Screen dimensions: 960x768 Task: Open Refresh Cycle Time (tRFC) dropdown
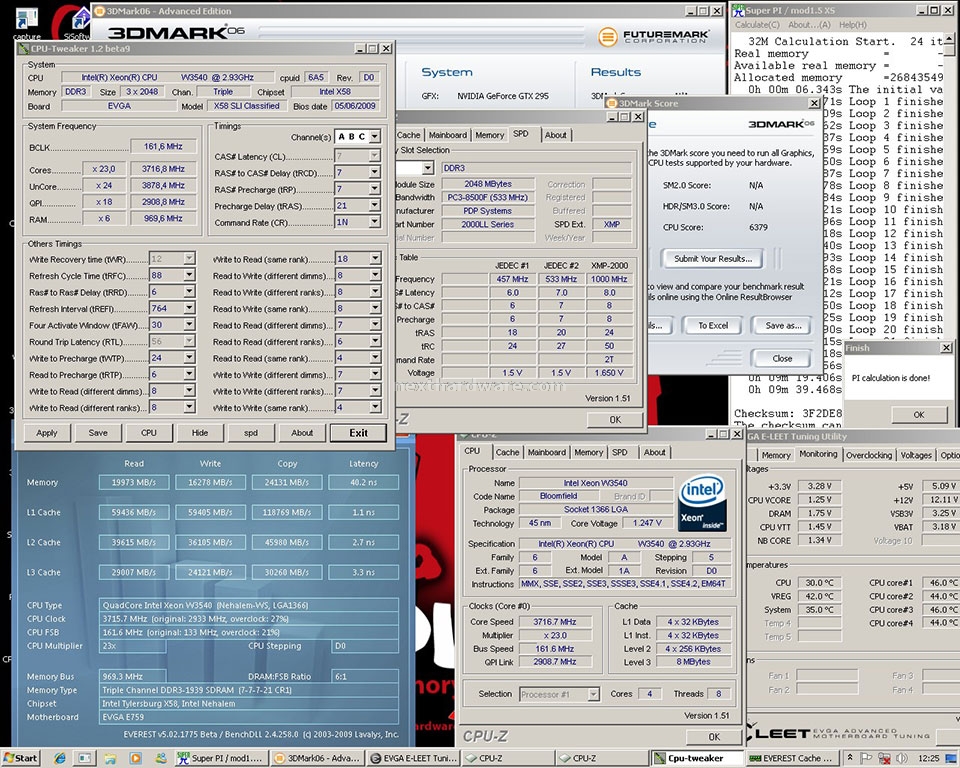[189, 276]
